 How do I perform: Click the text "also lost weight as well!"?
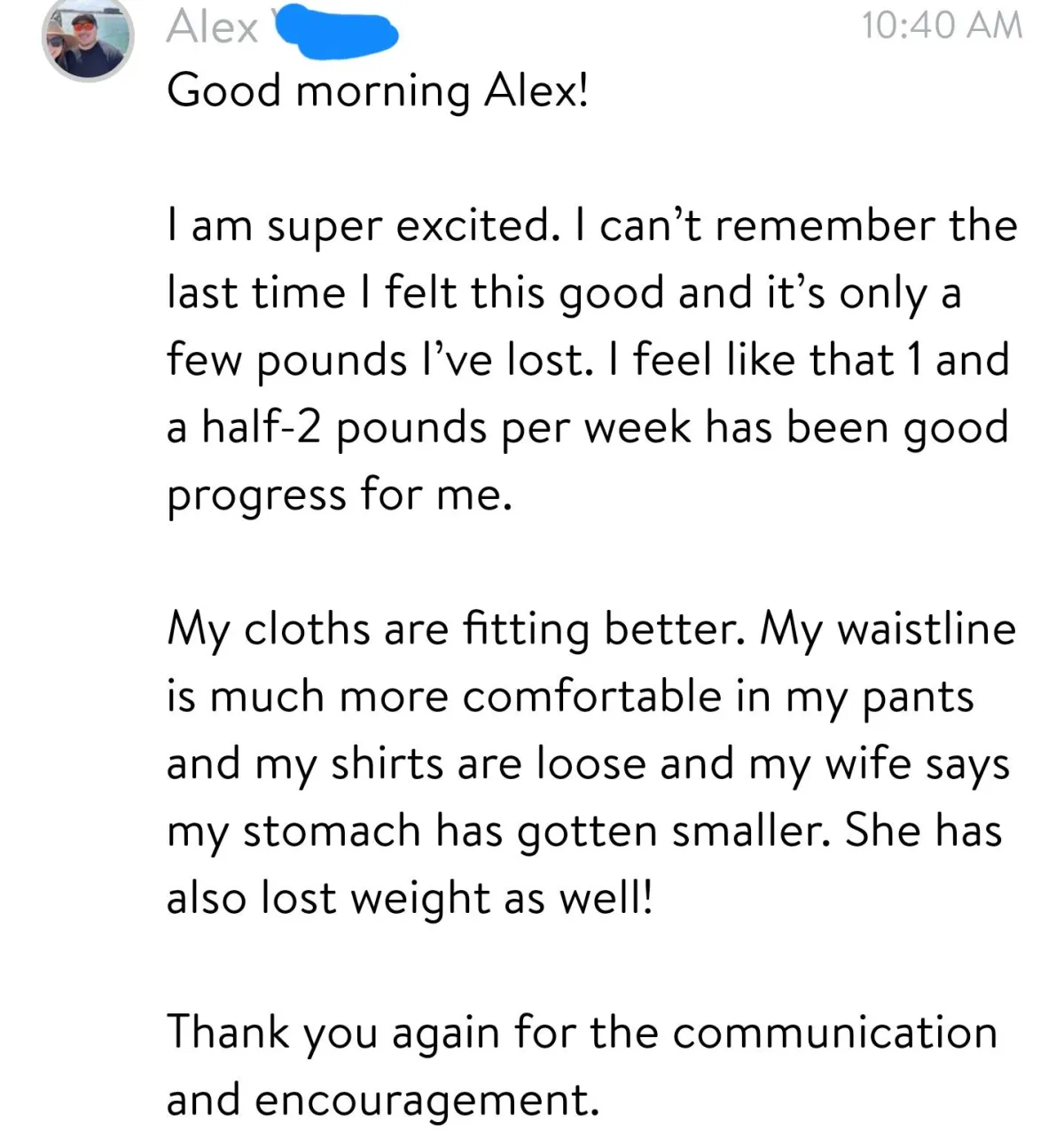pos(410,899)
